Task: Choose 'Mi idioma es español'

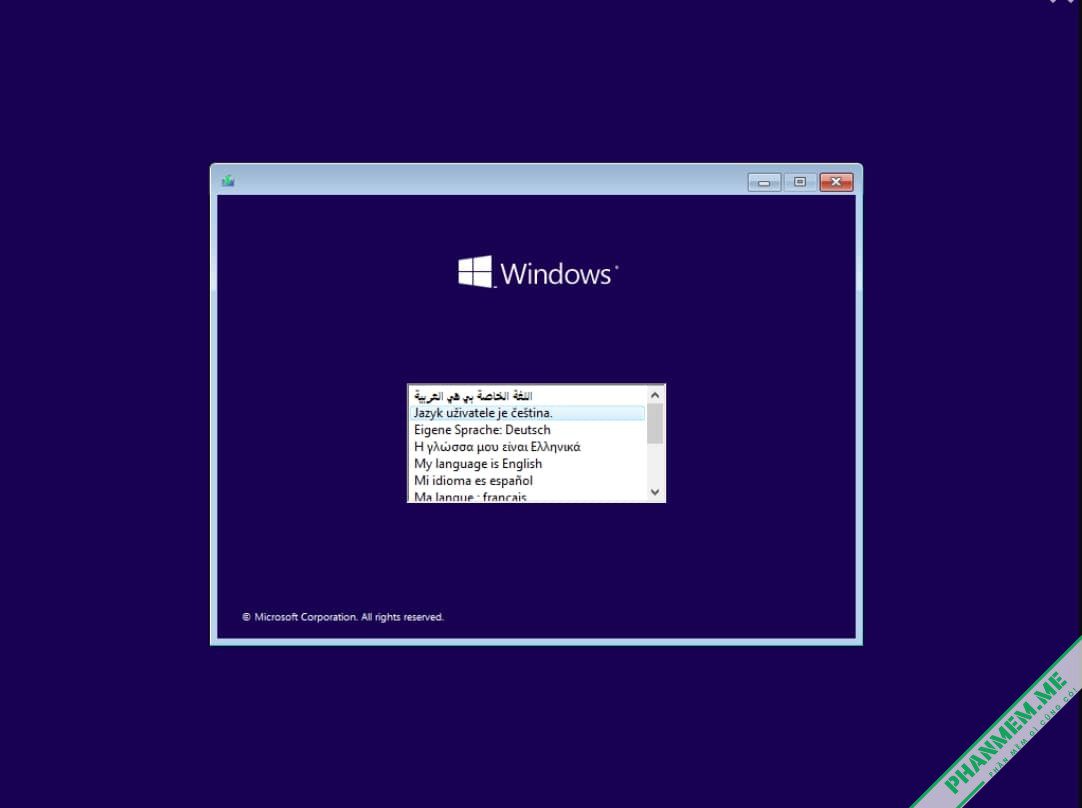Action: (528, 480)
